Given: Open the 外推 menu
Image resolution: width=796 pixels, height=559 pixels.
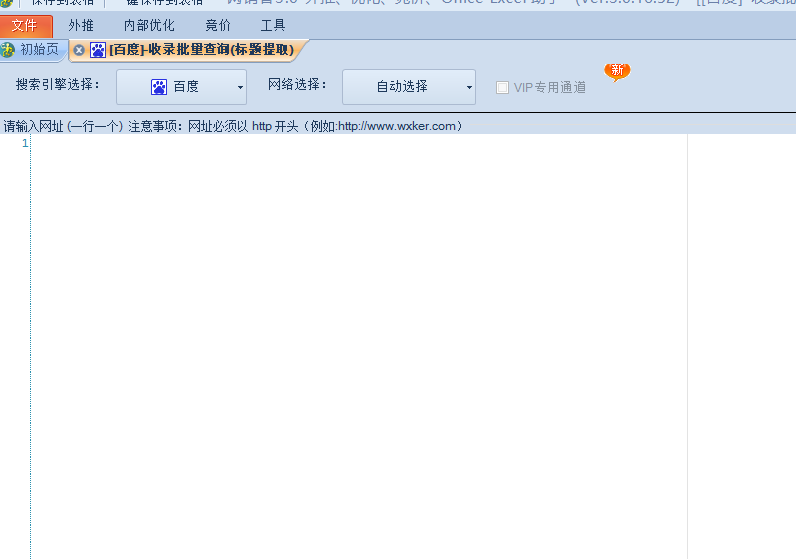Looking at the screenshot, I should [x=81, y=25].
